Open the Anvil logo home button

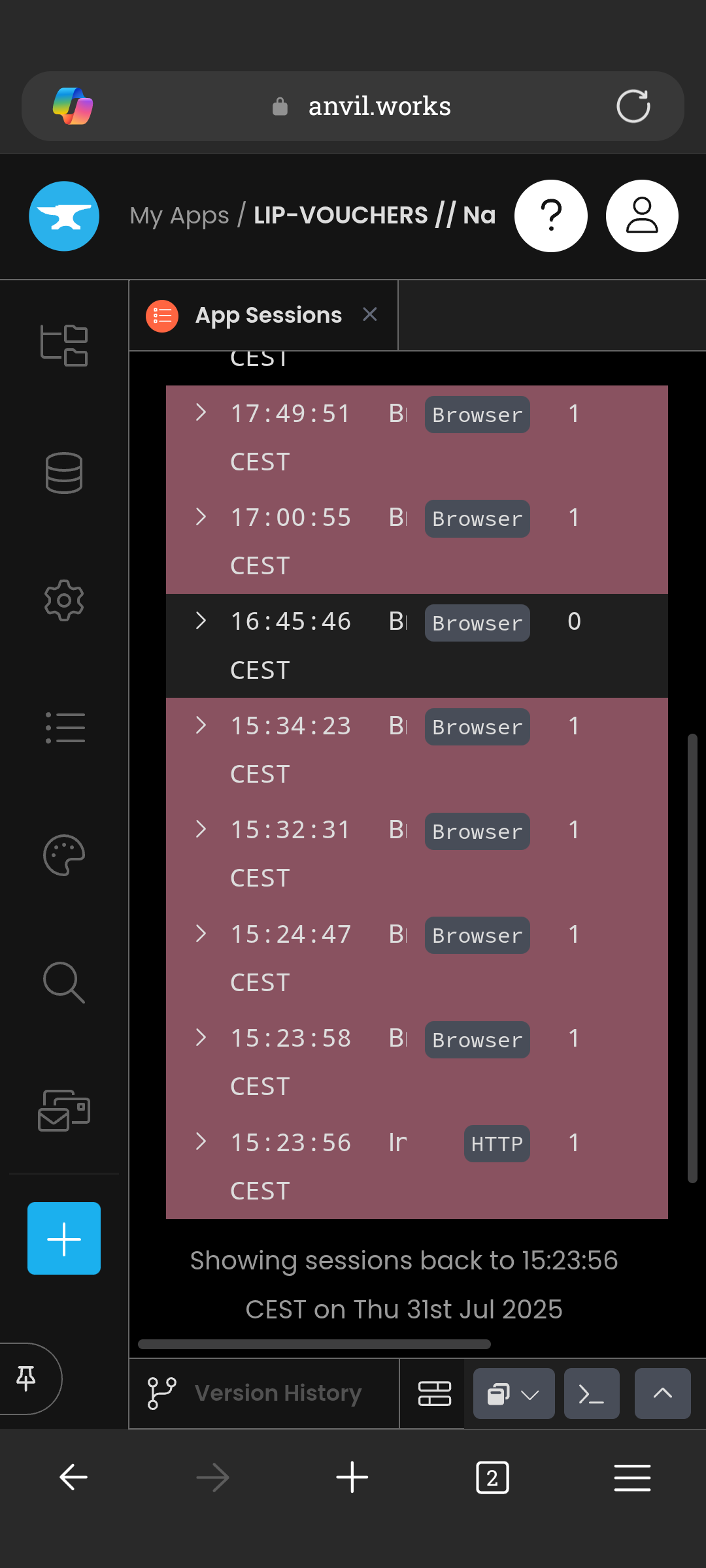coord(64,216)
